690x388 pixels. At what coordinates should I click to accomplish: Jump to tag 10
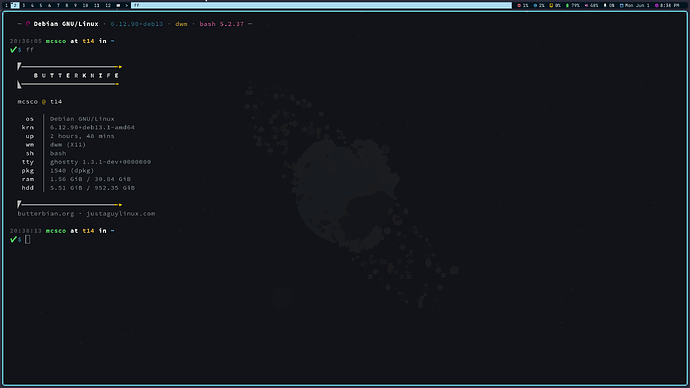[x=85, y=5]
